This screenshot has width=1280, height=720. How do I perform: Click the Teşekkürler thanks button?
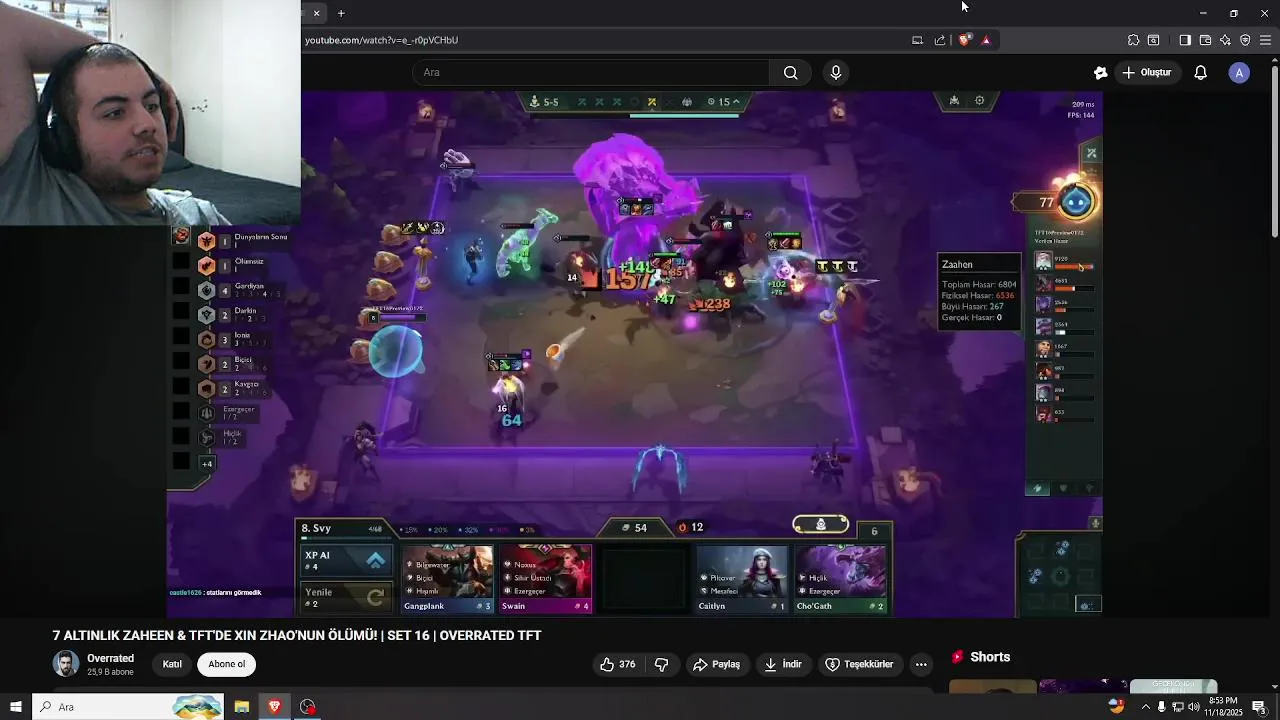coord(859,664)
